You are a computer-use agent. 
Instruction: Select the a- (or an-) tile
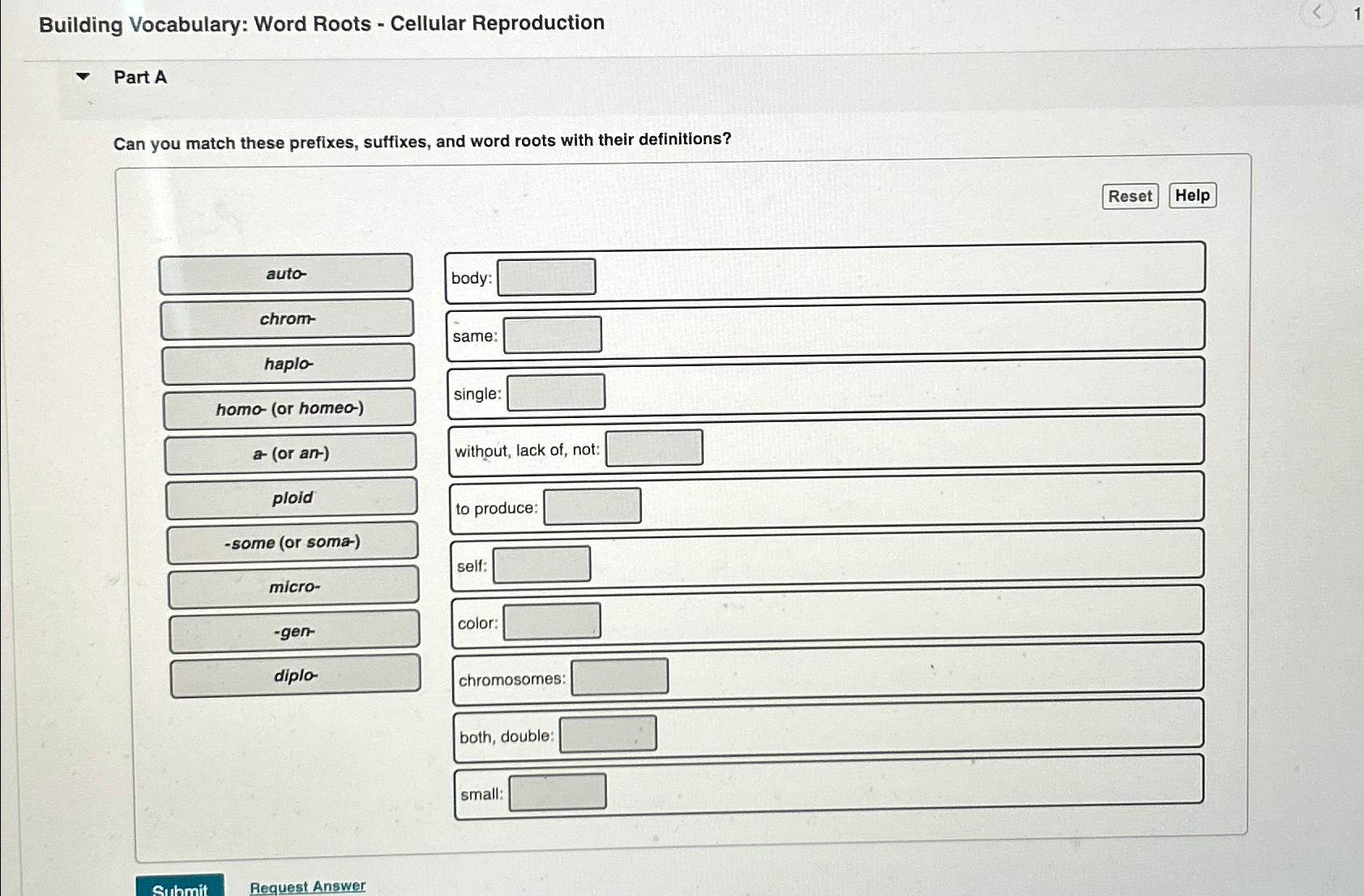point(291,453)
